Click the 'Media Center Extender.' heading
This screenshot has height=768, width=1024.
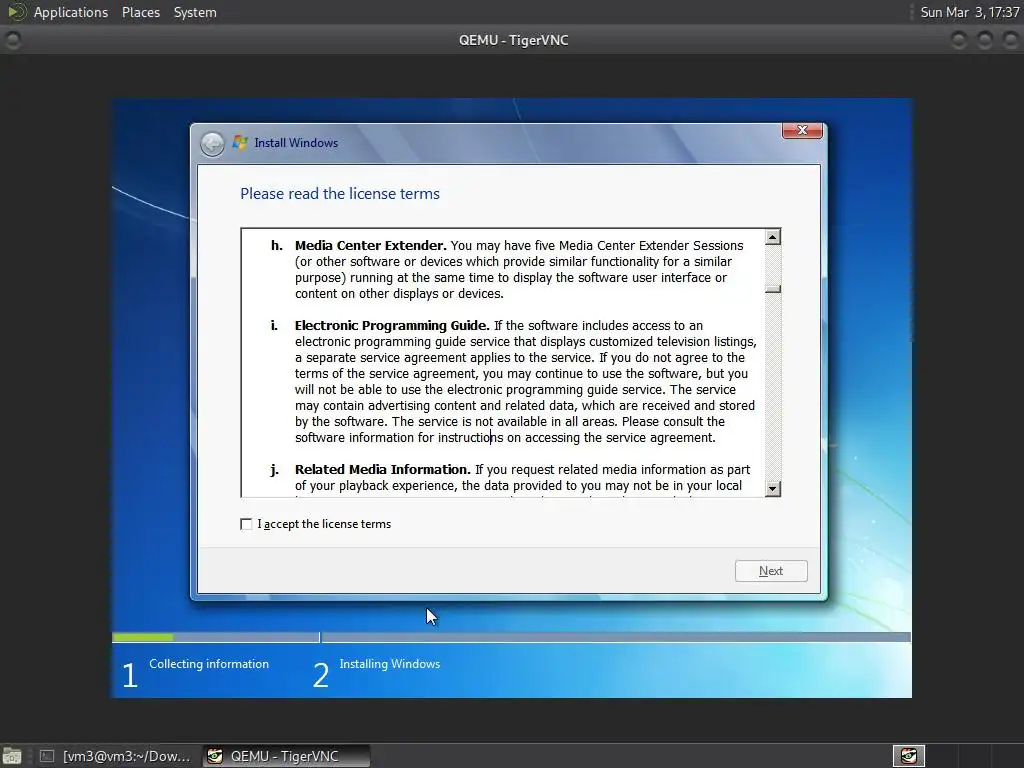370,246
